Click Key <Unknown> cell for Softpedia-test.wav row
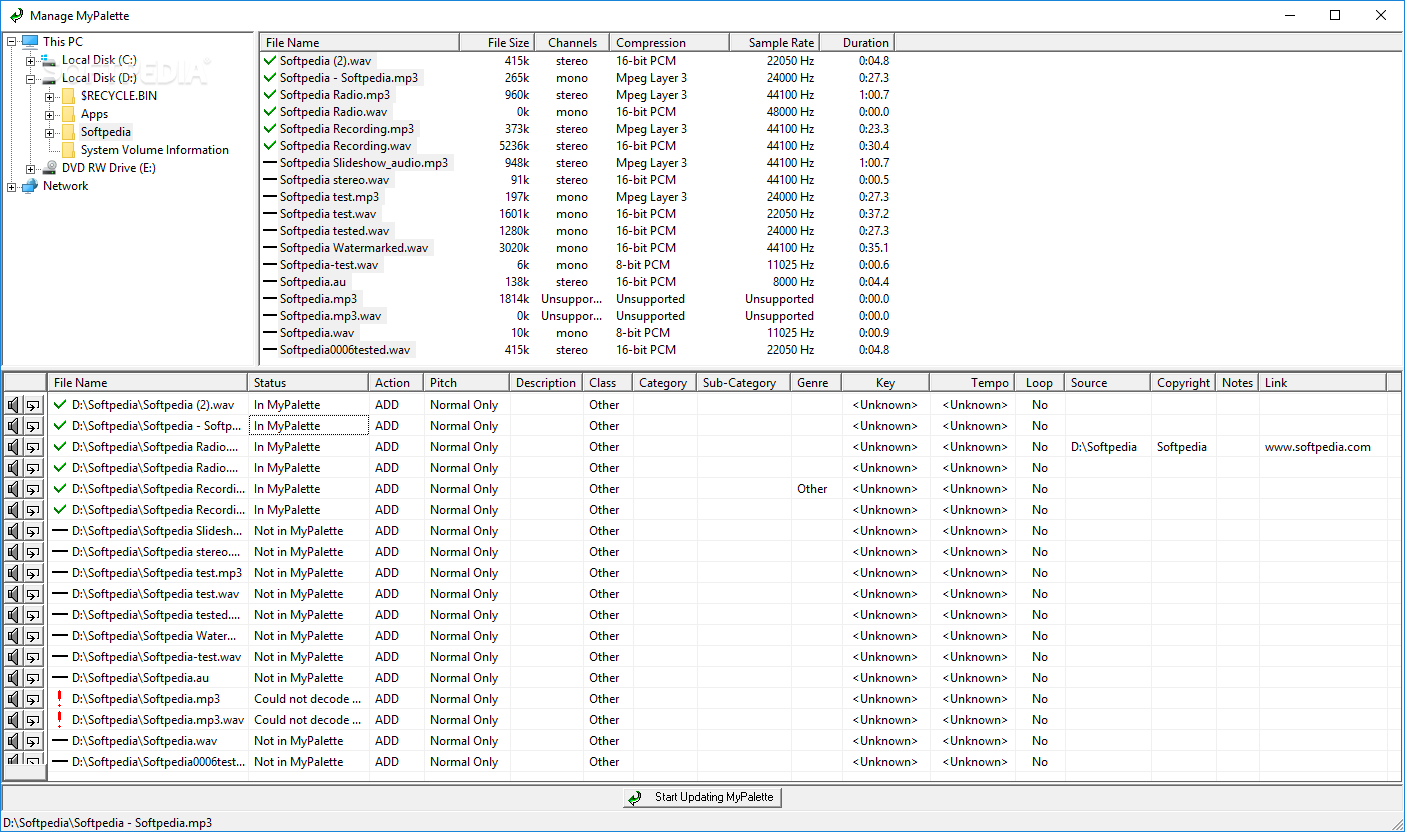 885,657
